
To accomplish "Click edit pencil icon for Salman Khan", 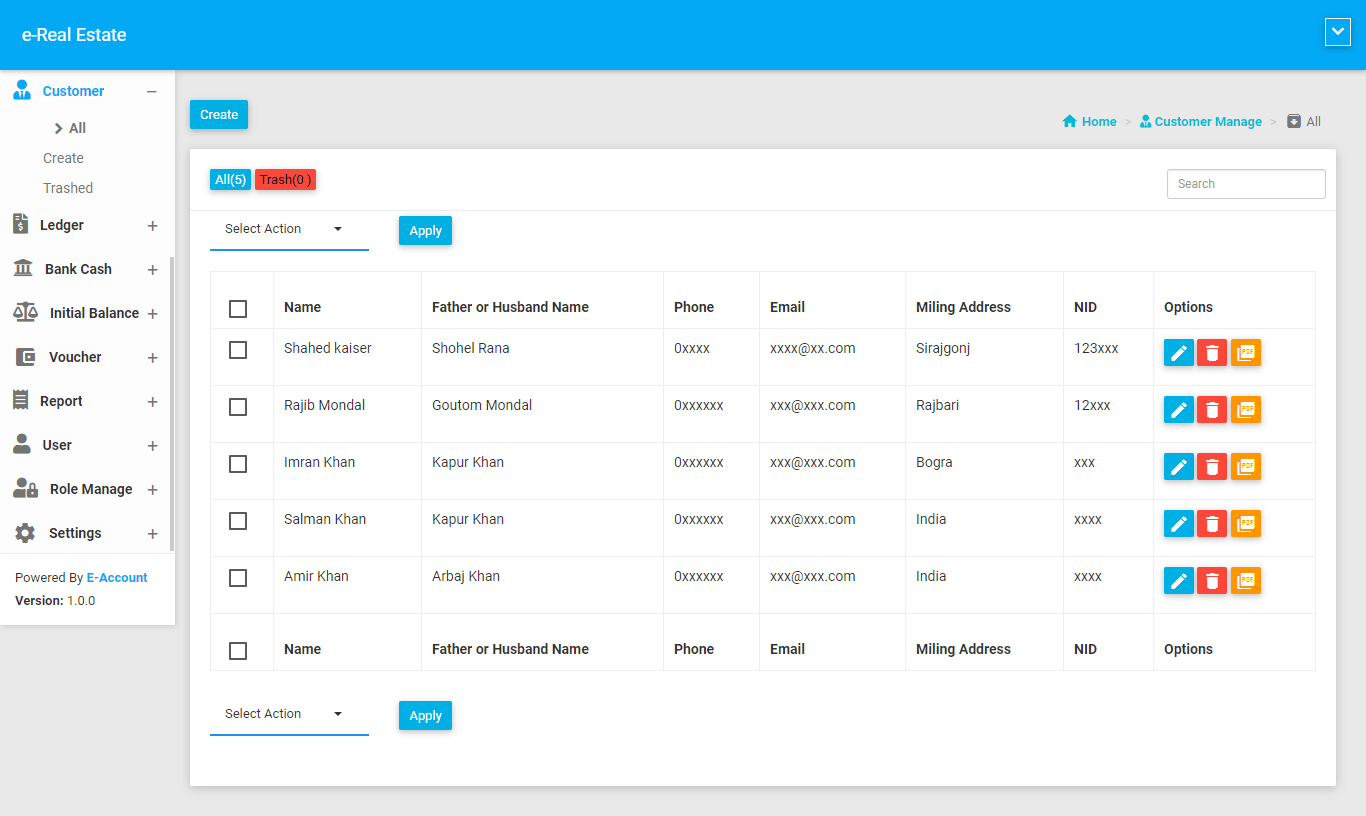I will 1178,524.
